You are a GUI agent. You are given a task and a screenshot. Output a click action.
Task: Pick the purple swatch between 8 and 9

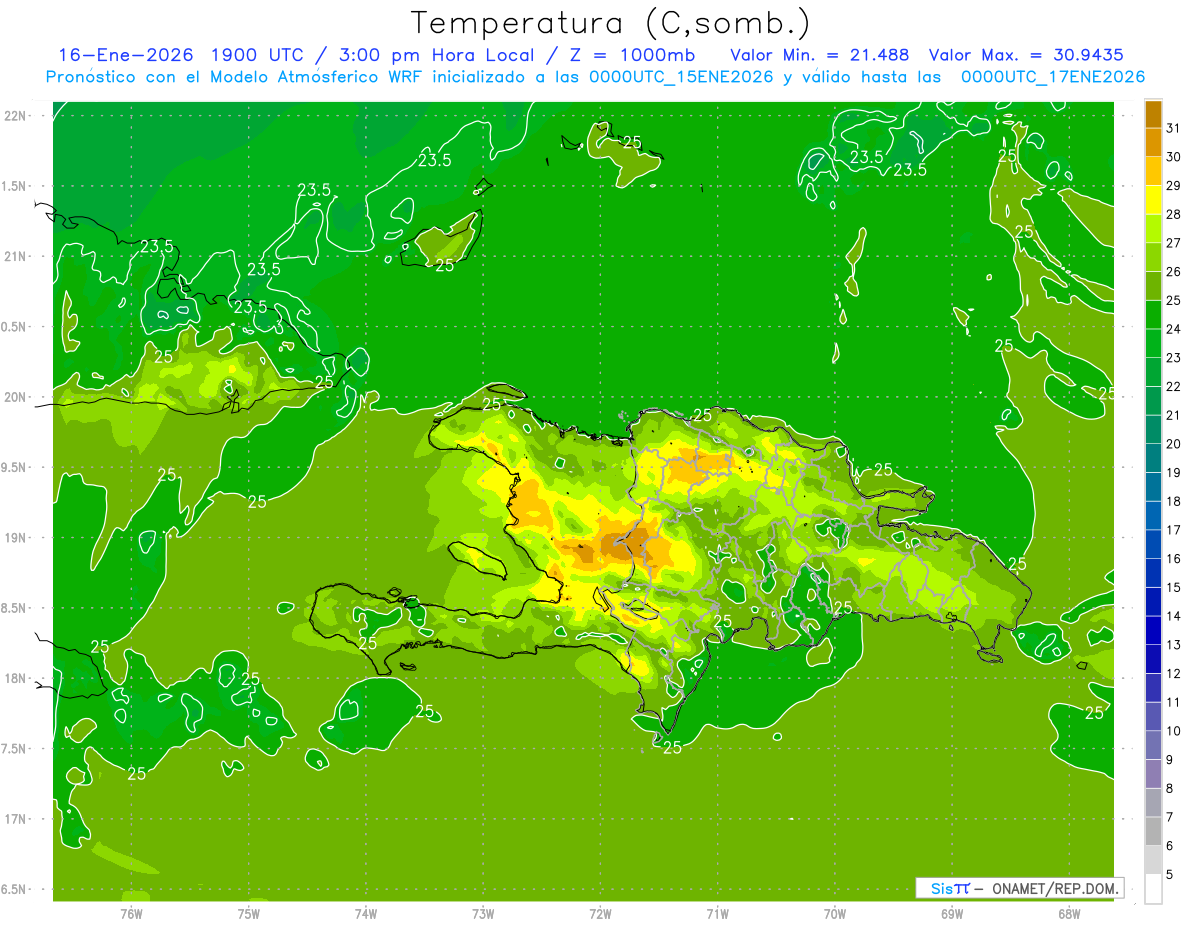pos(1153,774)
